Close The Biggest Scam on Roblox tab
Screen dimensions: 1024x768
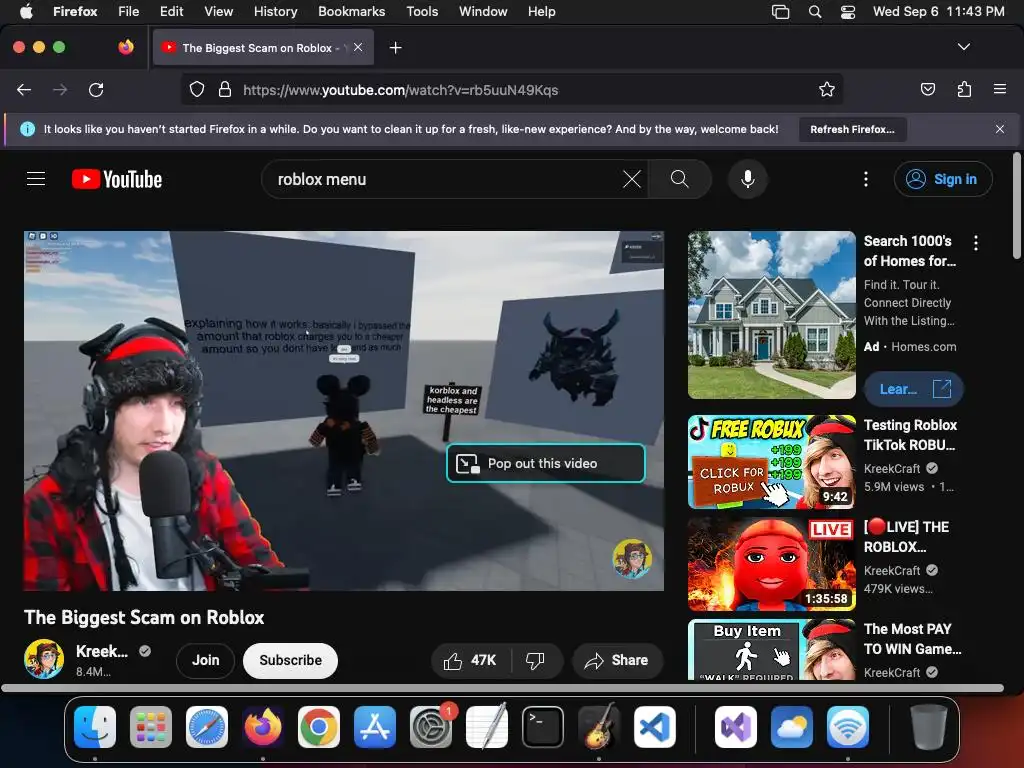tap(358, 47)
